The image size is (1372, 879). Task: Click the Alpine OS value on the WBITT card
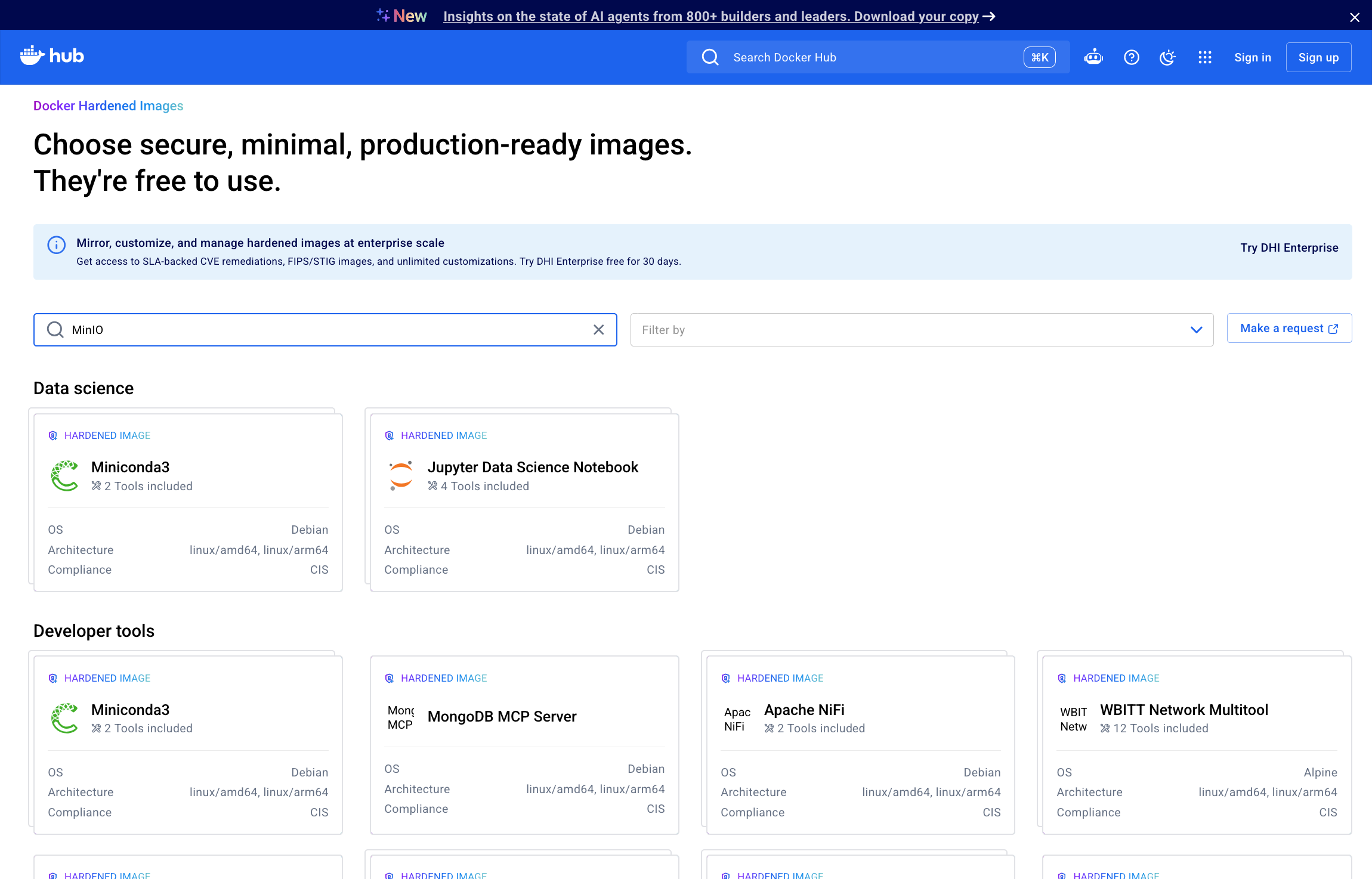1320,772
